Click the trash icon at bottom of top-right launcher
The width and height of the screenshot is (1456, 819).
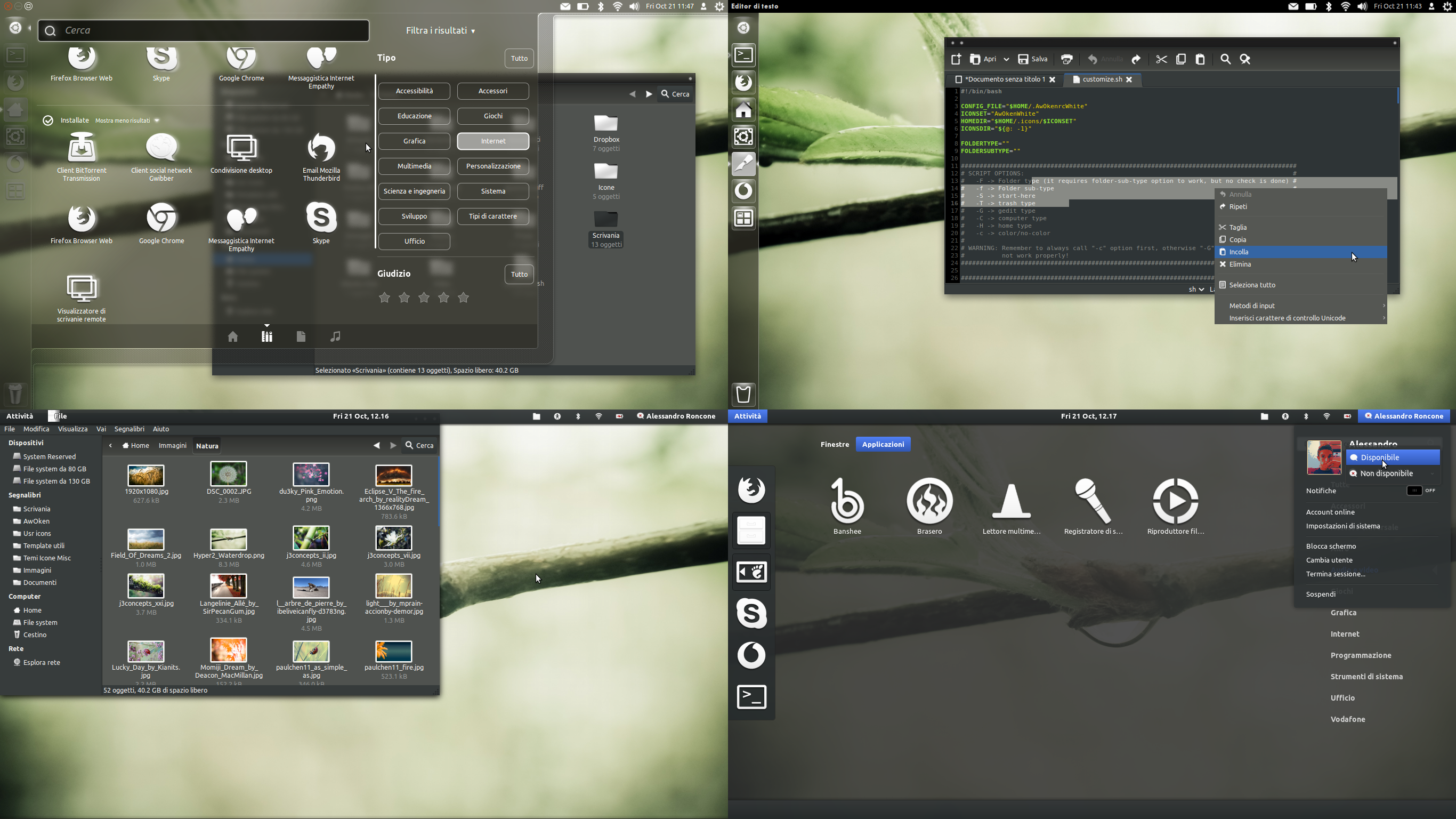(744, 394)
